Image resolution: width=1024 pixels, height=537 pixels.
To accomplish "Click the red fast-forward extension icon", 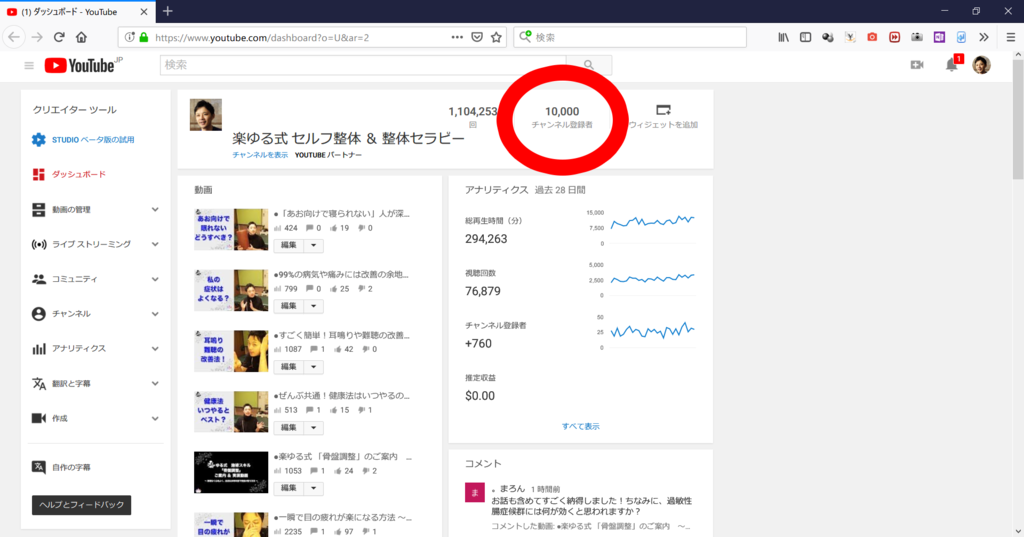I will tap(895, 37).
